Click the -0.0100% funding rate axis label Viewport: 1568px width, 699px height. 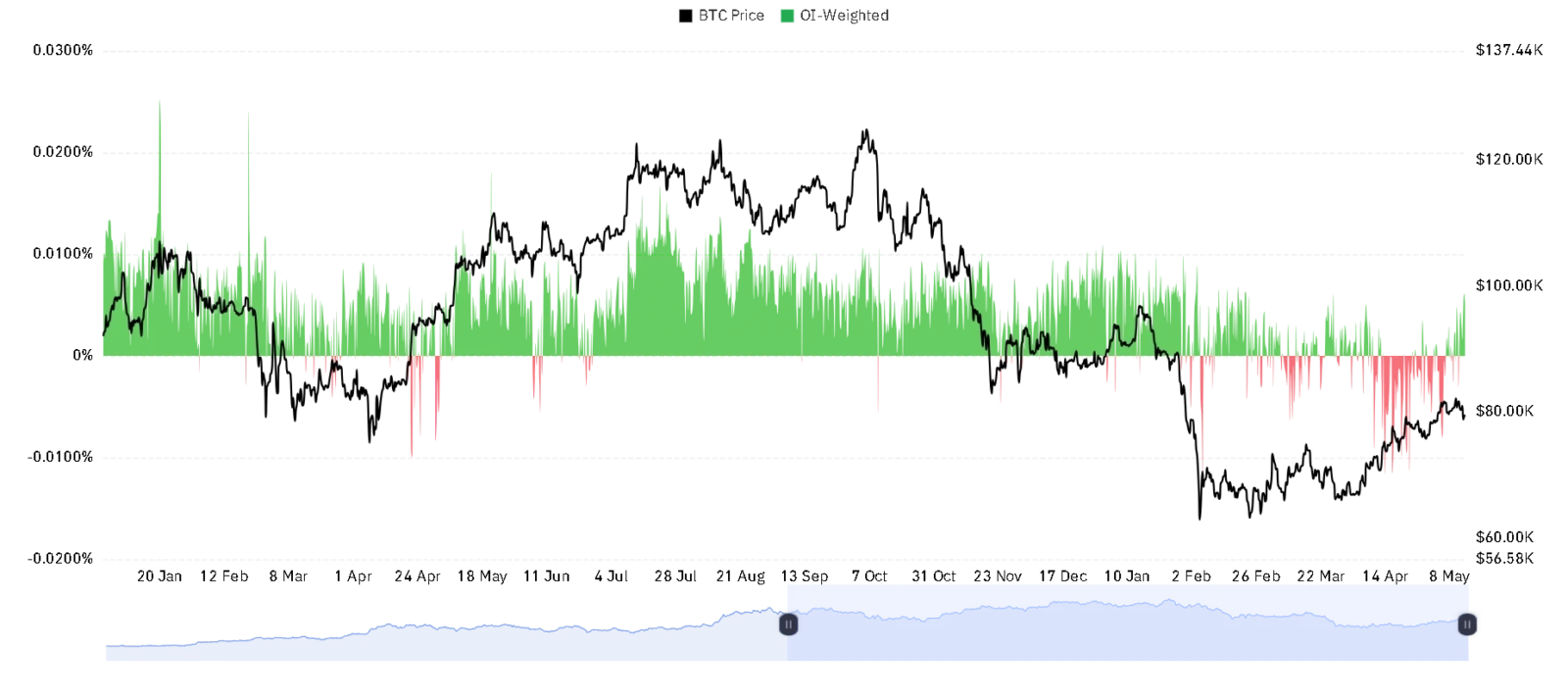(61, 457)
